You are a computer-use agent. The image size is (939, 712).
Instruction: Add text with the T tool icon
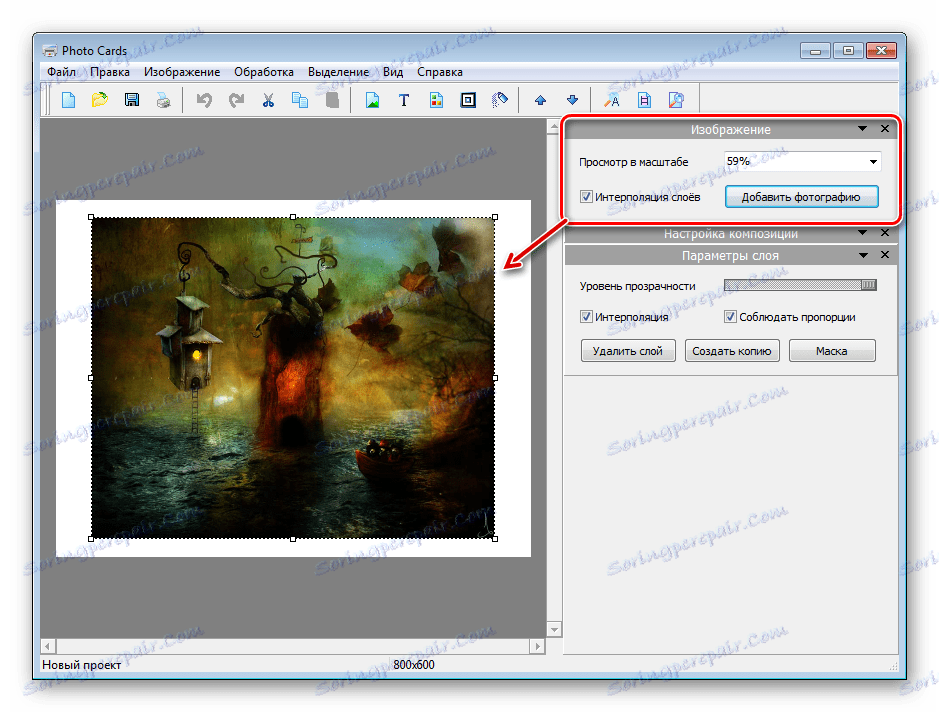pos(404,100)
